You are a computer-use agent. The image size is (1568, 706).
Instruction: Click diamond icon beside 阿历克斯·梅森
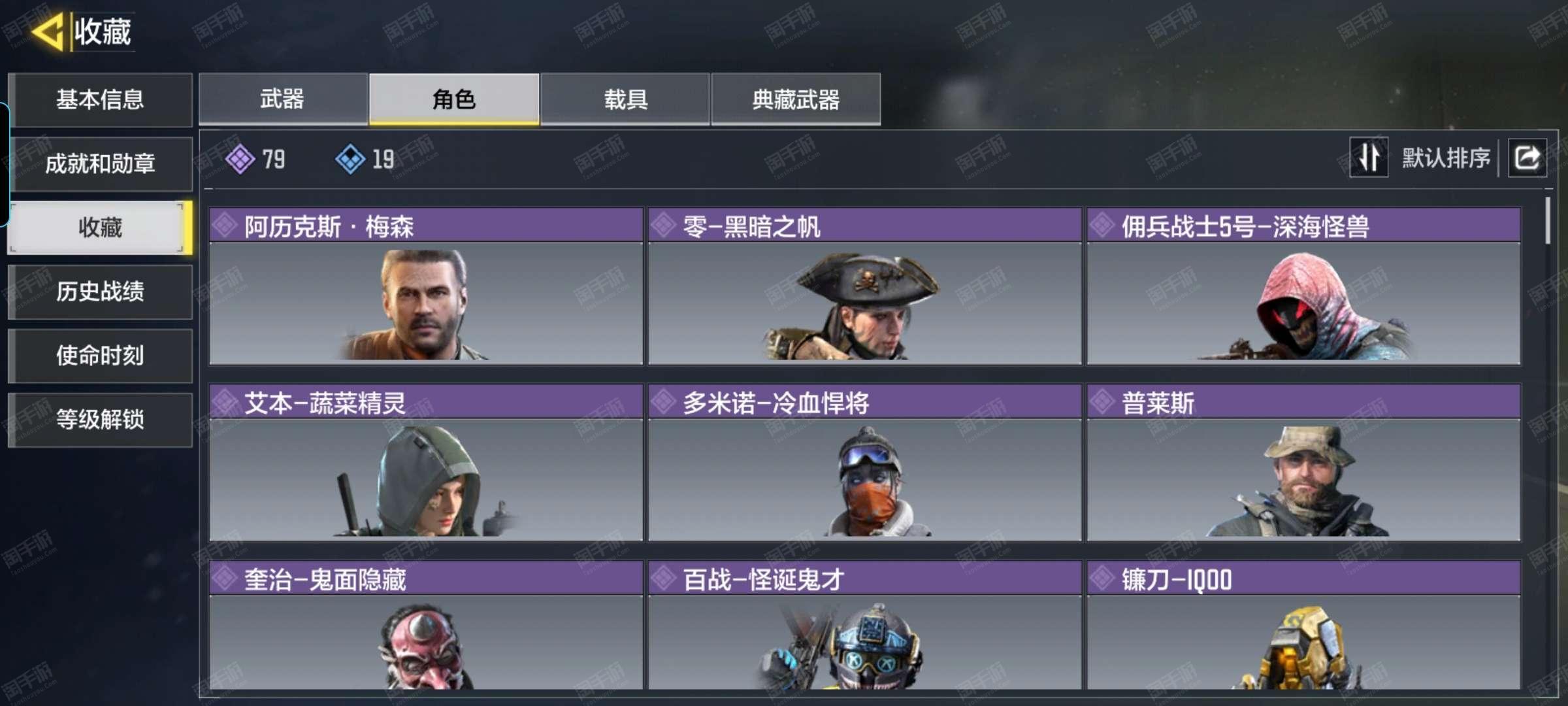tap(225, 226)
